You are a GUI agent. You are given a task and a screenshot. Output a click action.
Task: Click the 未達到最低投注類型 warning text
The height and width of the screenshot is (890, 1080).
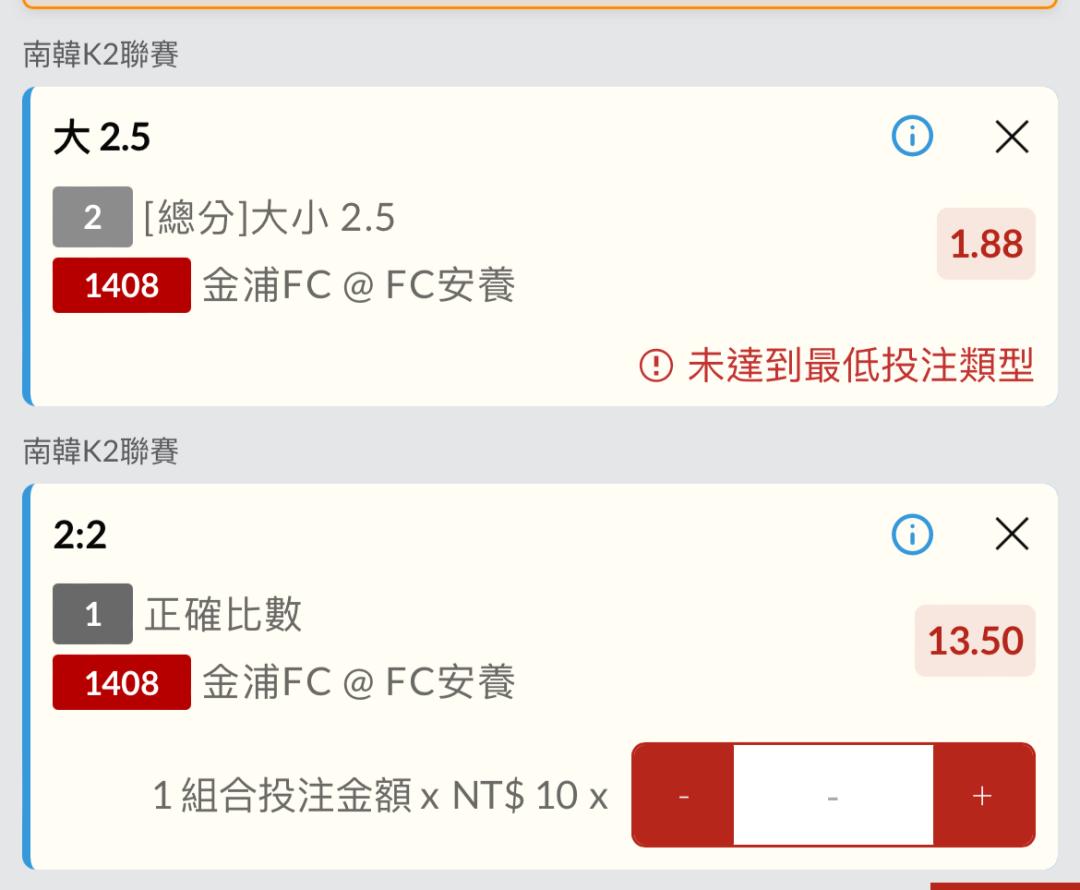point(861,365)
